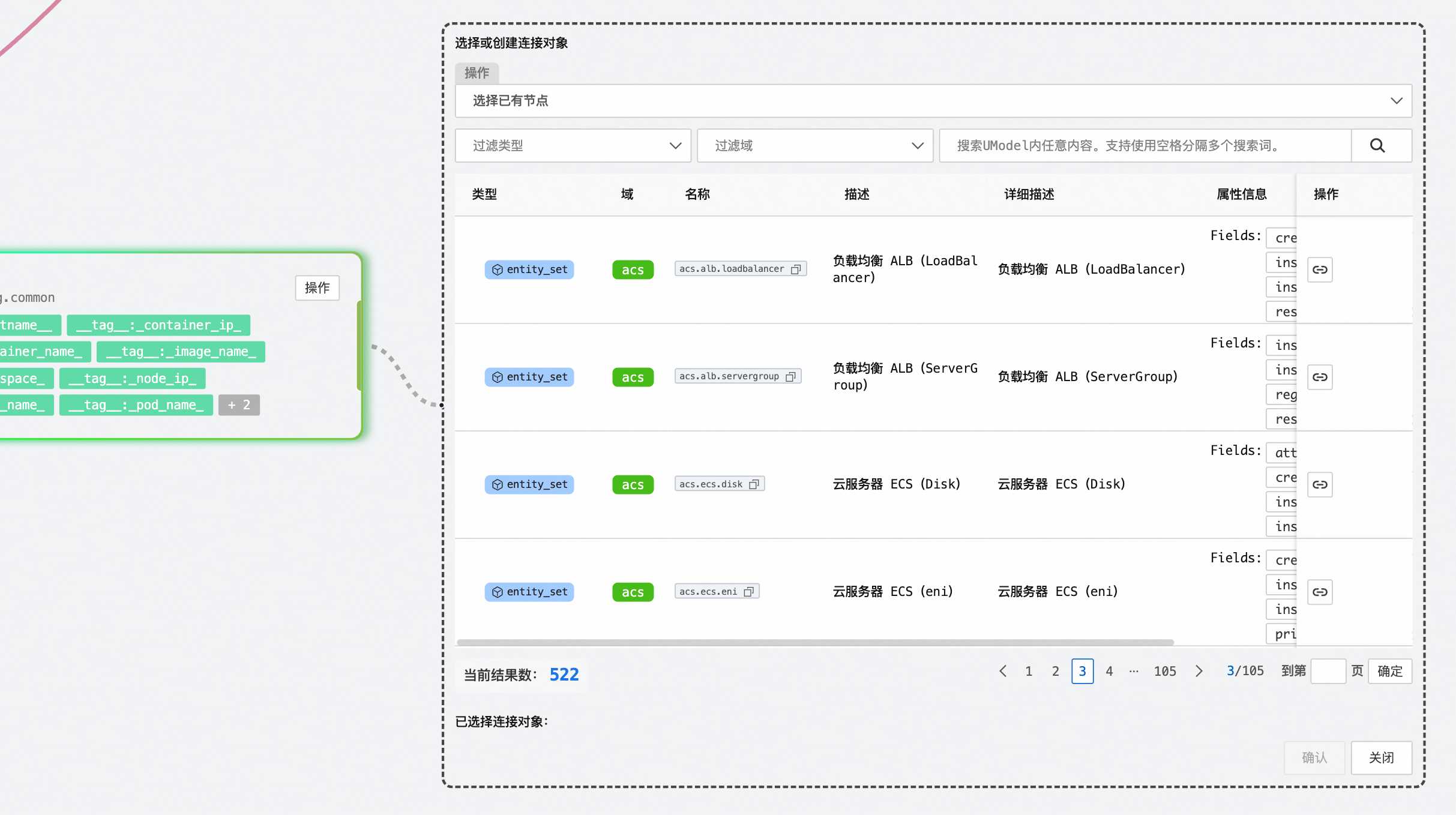The image size is (1456, 815).
Task: Click 操作 button on the node card
Action: tap(317, 288)
